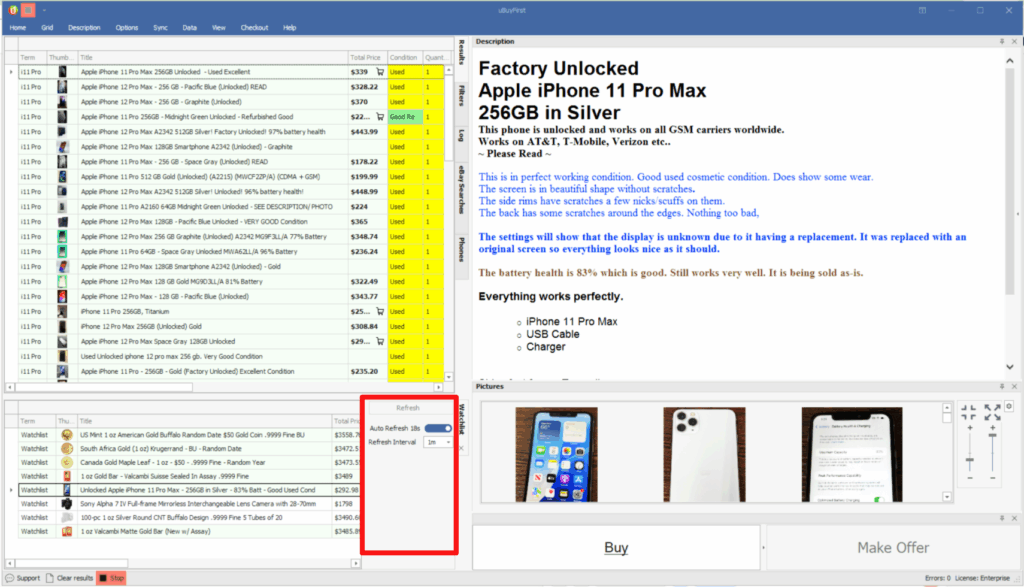The image size is (1024, 587).
Task: Close the Description panel
Action: (1014, 41)
